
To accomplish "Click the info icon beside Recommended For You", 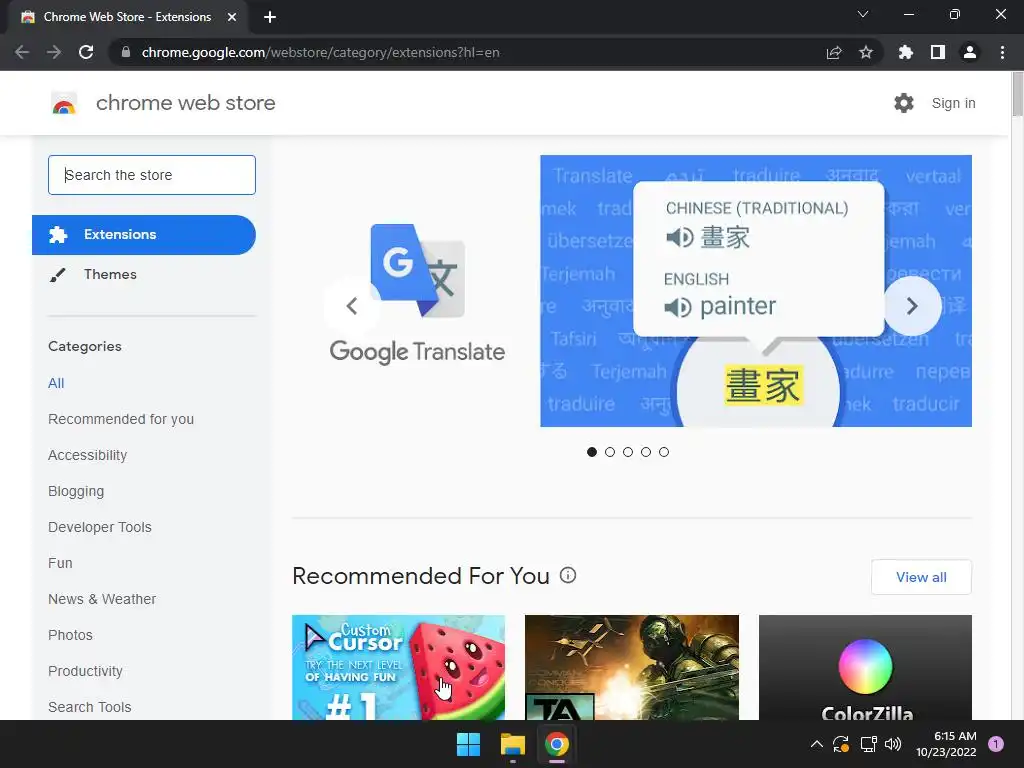I will click(568, 575).
